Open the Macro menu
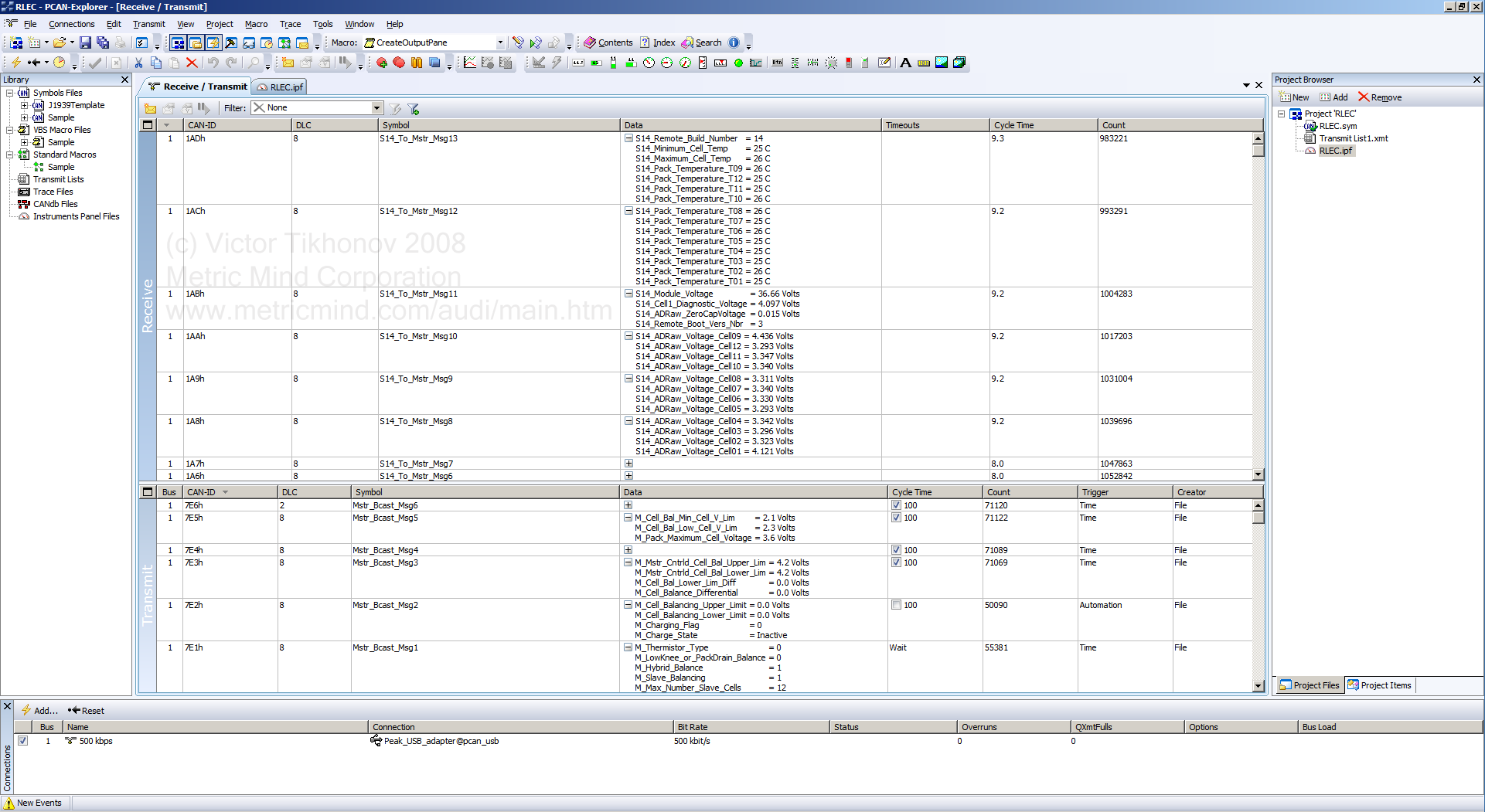Image resolution: width=1485 pixels, height=812 pixels. [x=256, y=24]
